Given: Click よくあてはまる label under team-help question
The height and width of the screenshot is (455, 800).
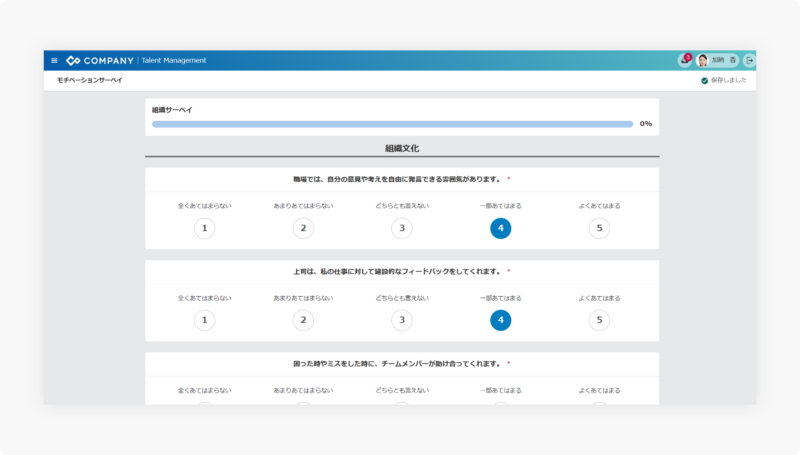Looking at the screenshot, I should pyautogui.click(x=599, y=390).
